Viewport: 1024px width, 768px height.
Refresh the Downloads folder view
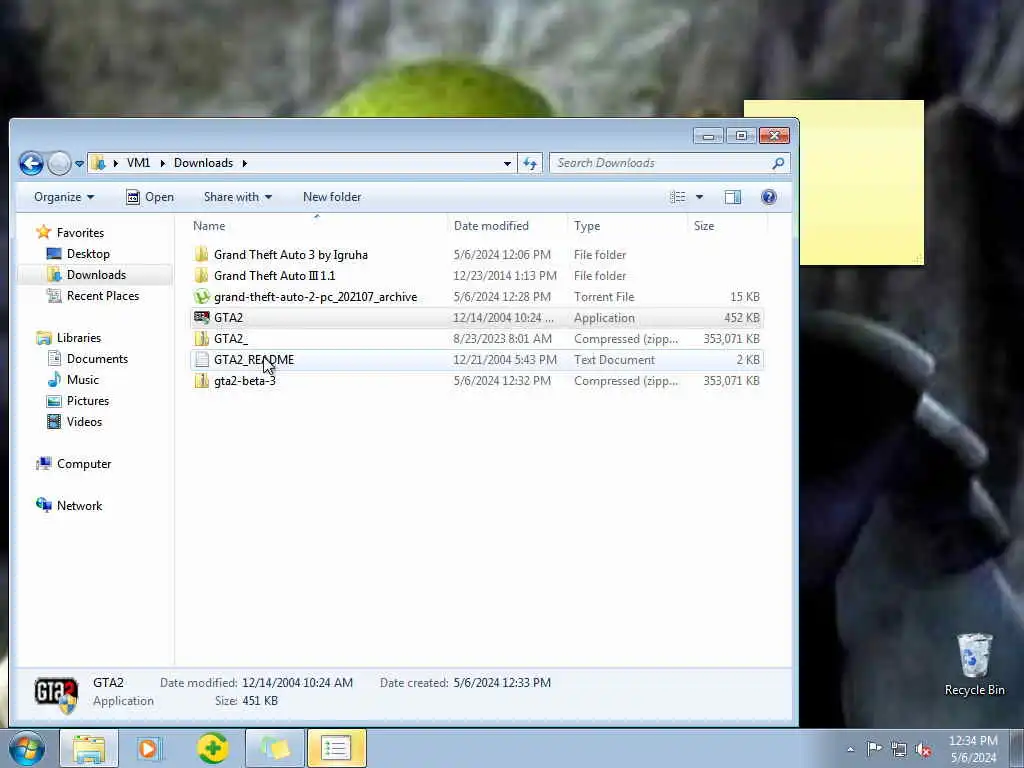point(530,164)
